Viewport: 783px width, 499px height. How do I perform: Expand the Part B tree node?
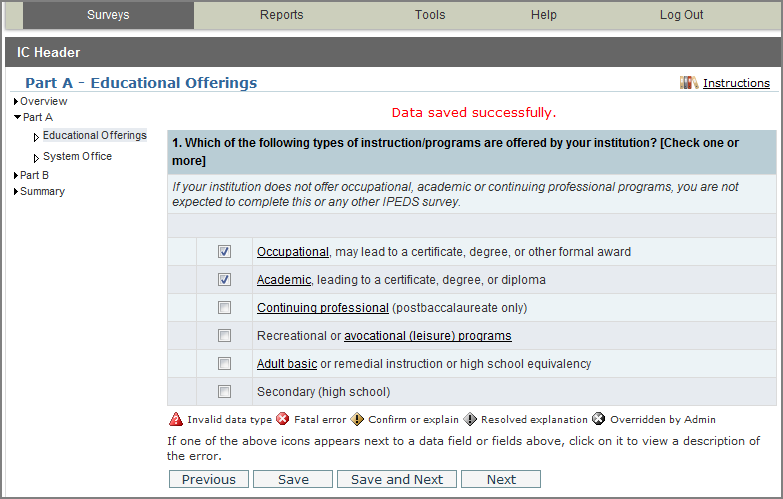pos(16,176)
